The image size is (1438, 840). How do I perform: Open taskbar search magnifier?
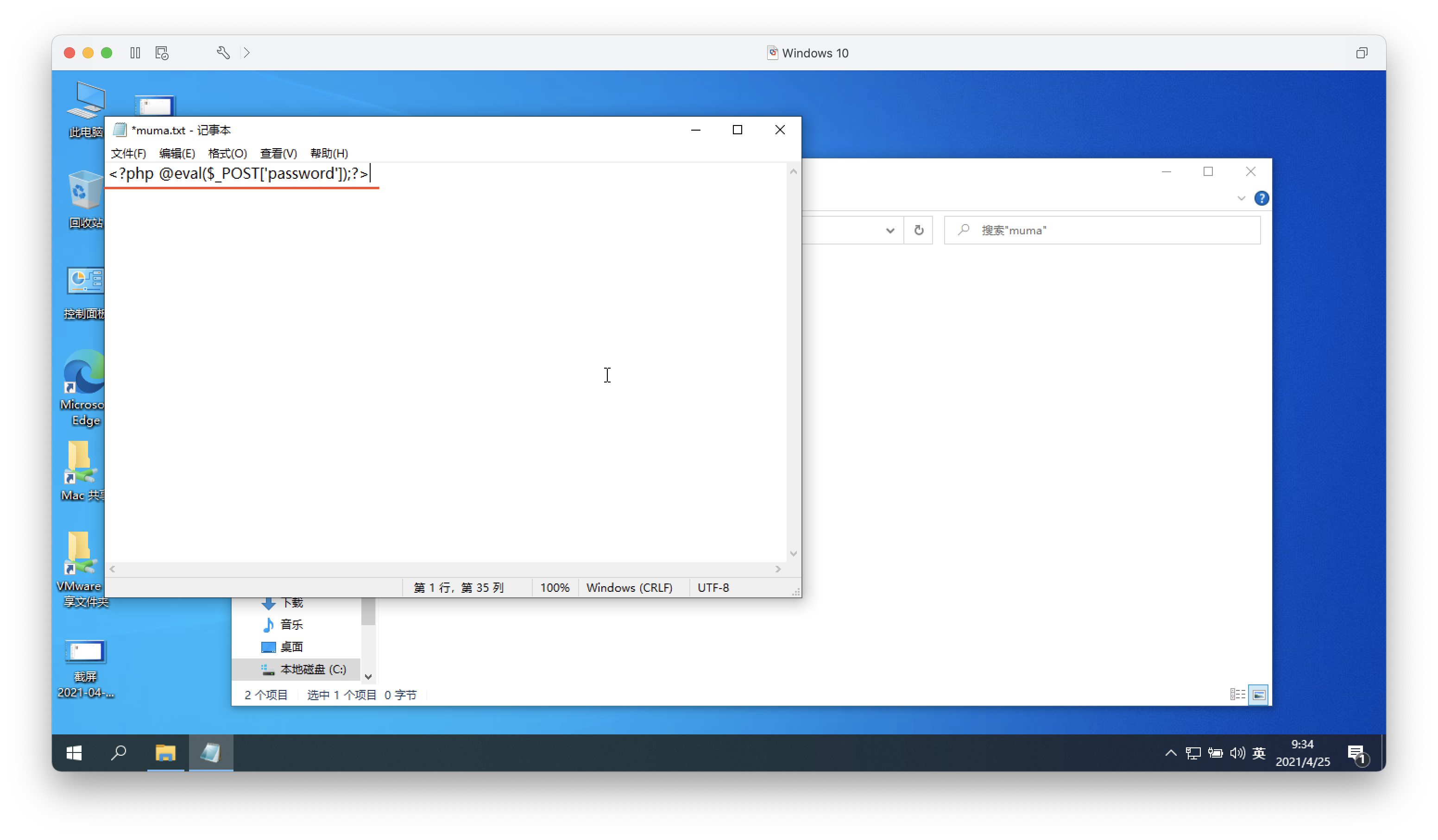tap(119, 753)
